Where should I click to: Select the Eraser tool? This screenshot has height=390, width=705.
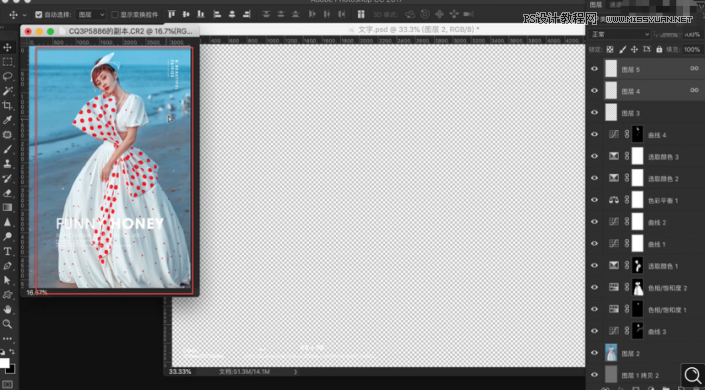(x=8, y=193)
